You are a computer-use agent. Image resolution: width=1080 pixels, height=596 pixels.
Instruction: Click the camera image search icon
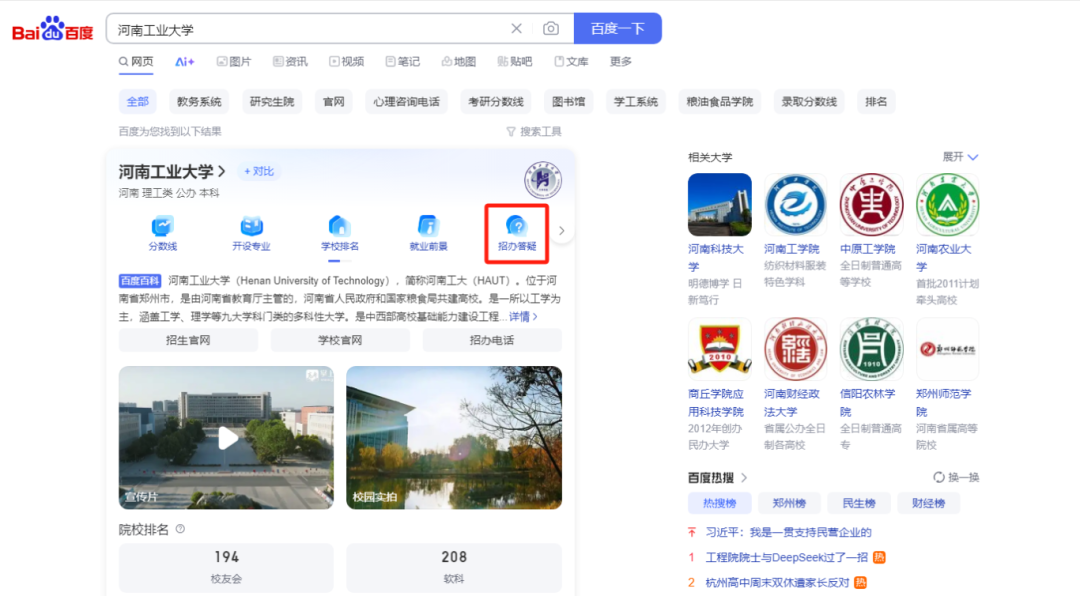[551, 29]
